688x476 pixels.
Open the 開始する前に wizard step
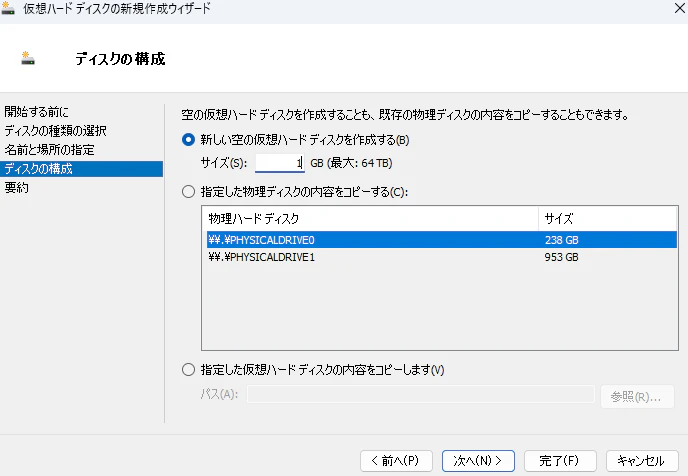tap(36, 112)
